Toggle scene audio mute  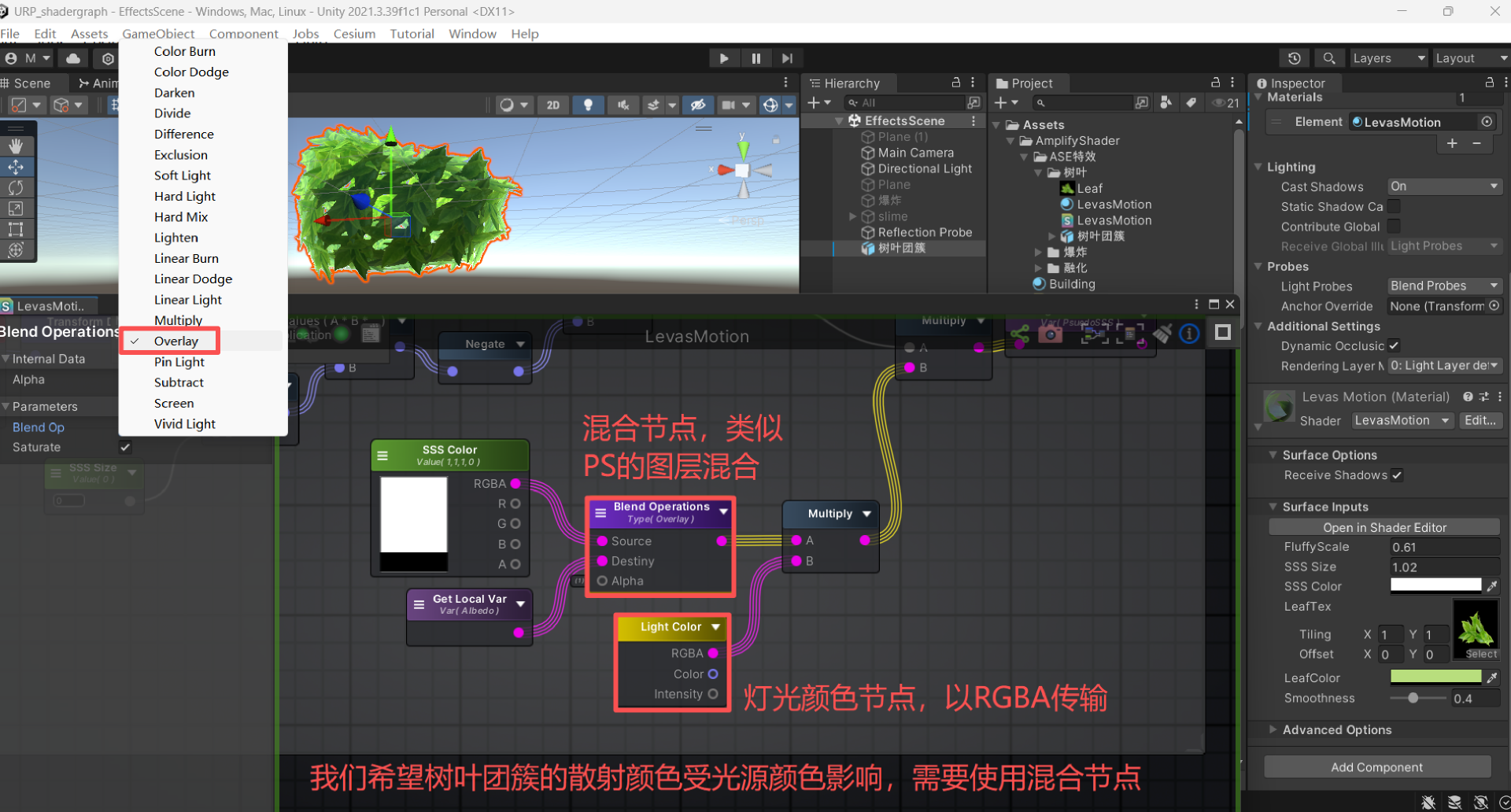click(623, 105)
